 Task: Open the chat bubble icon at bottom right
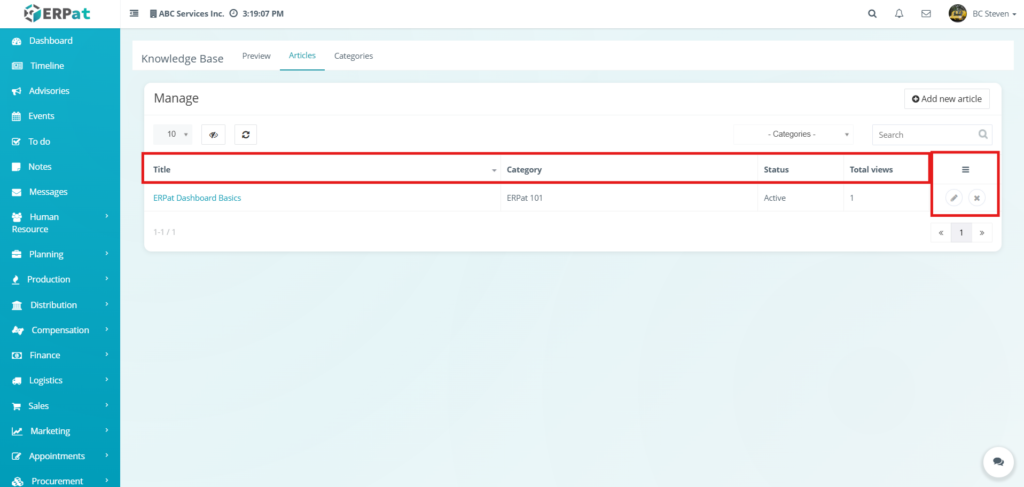997,461
